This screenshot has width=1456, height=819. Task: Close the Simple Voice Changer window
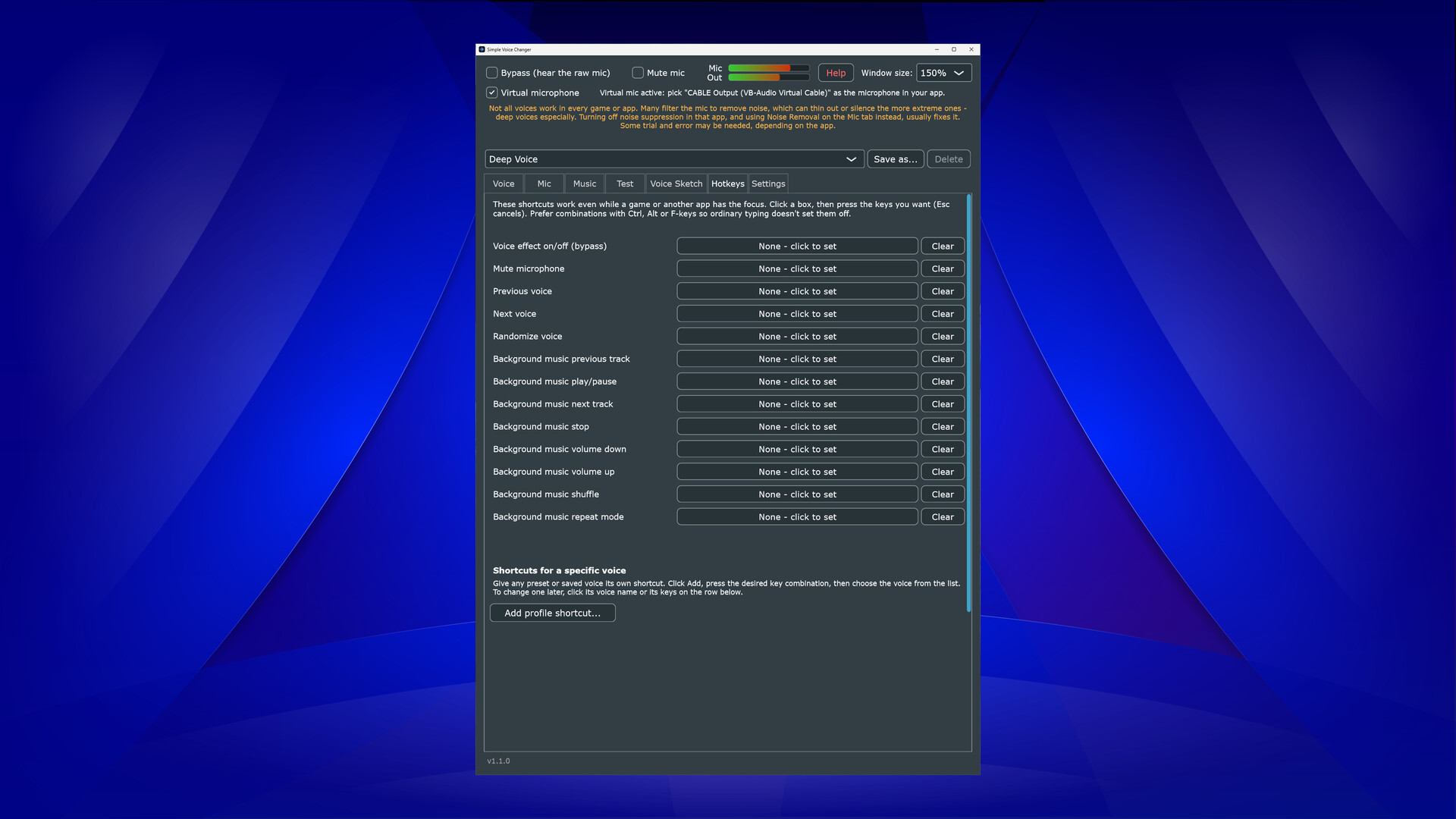971,49
